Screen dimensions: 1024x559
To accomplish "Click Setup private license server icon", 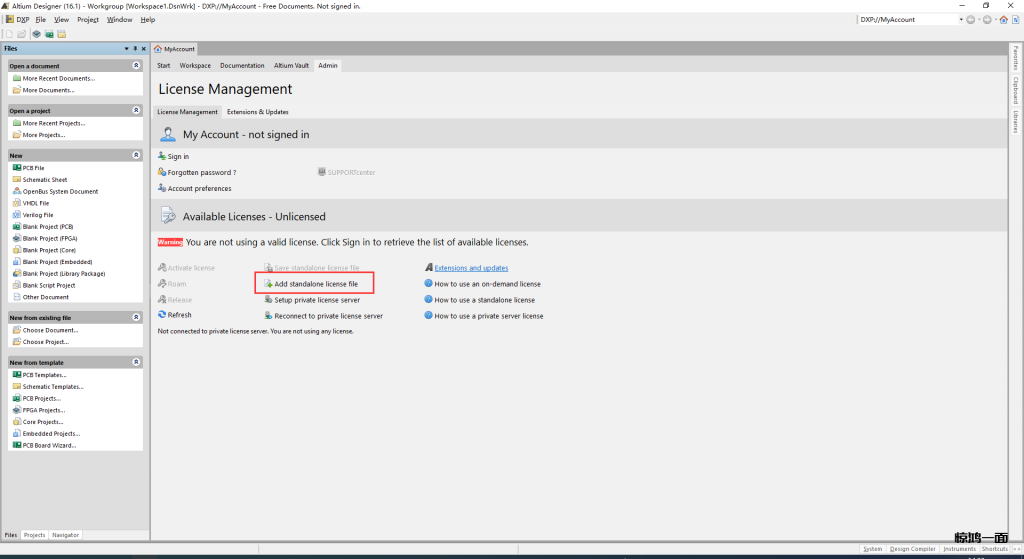I will point(268,300).
